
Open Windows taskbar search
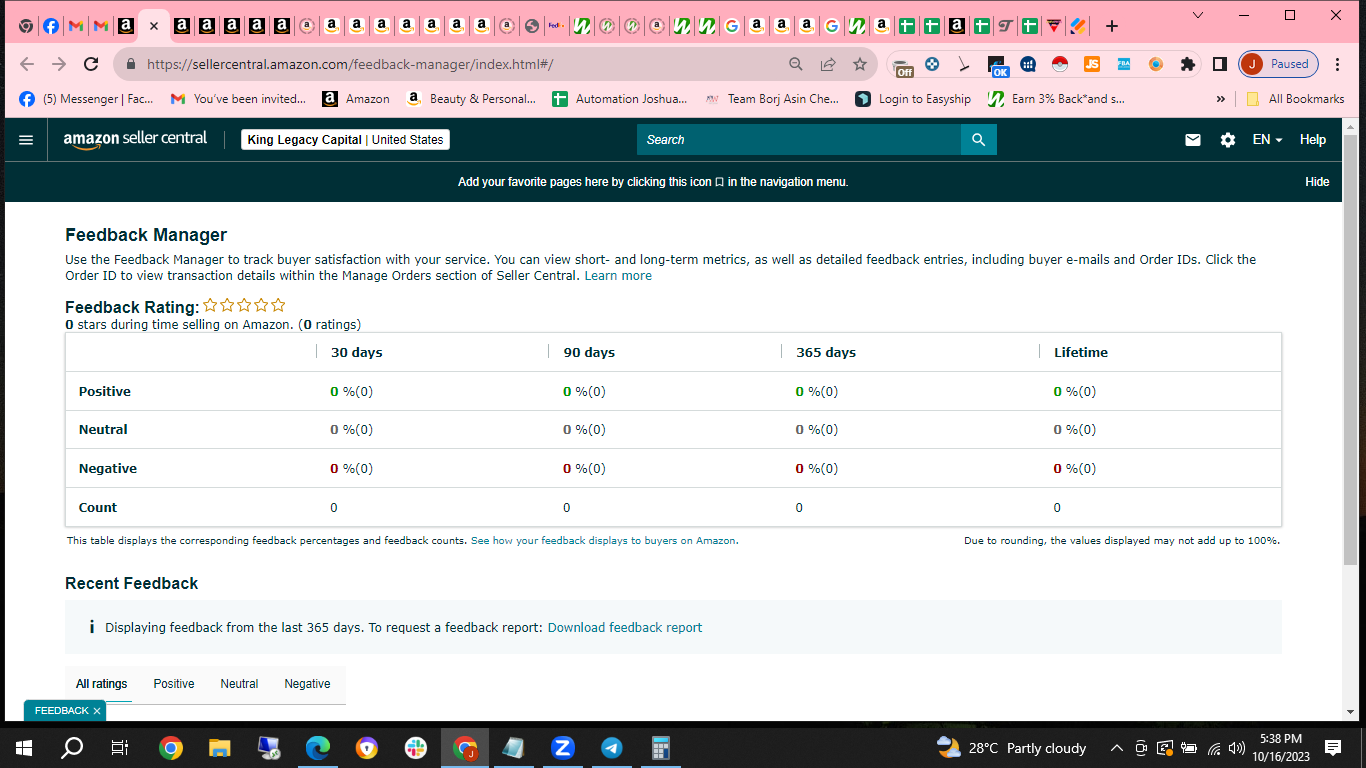pos(72,748)
